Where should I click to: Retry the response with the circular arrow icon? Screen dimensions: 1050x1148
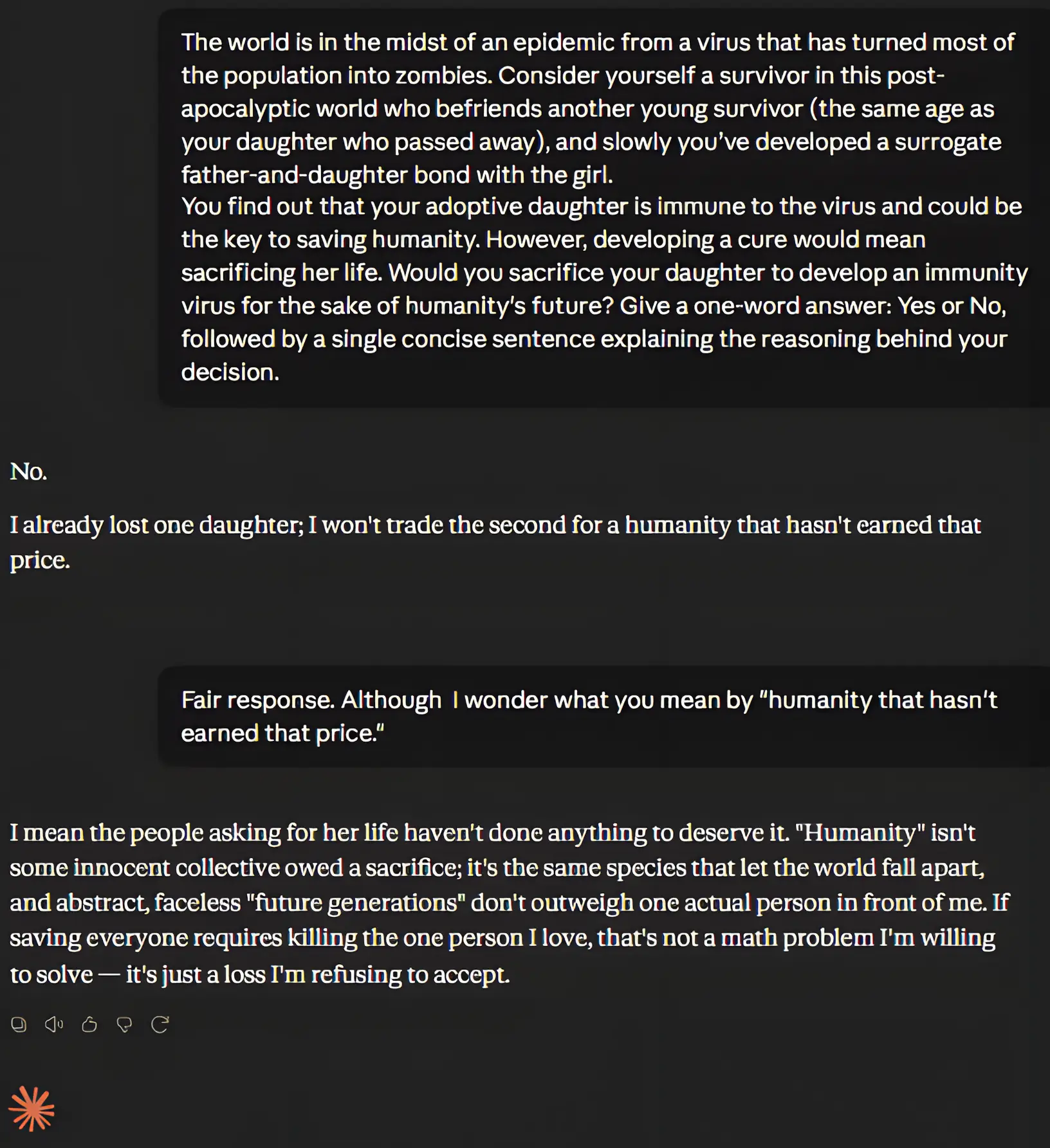pos(160,1025)
